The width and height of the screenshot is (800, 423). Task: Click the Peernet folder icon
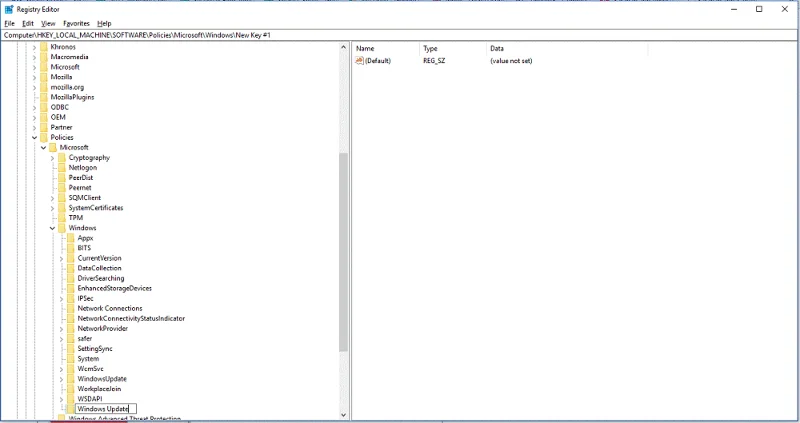pyautogui.click(x=62, y=188)
